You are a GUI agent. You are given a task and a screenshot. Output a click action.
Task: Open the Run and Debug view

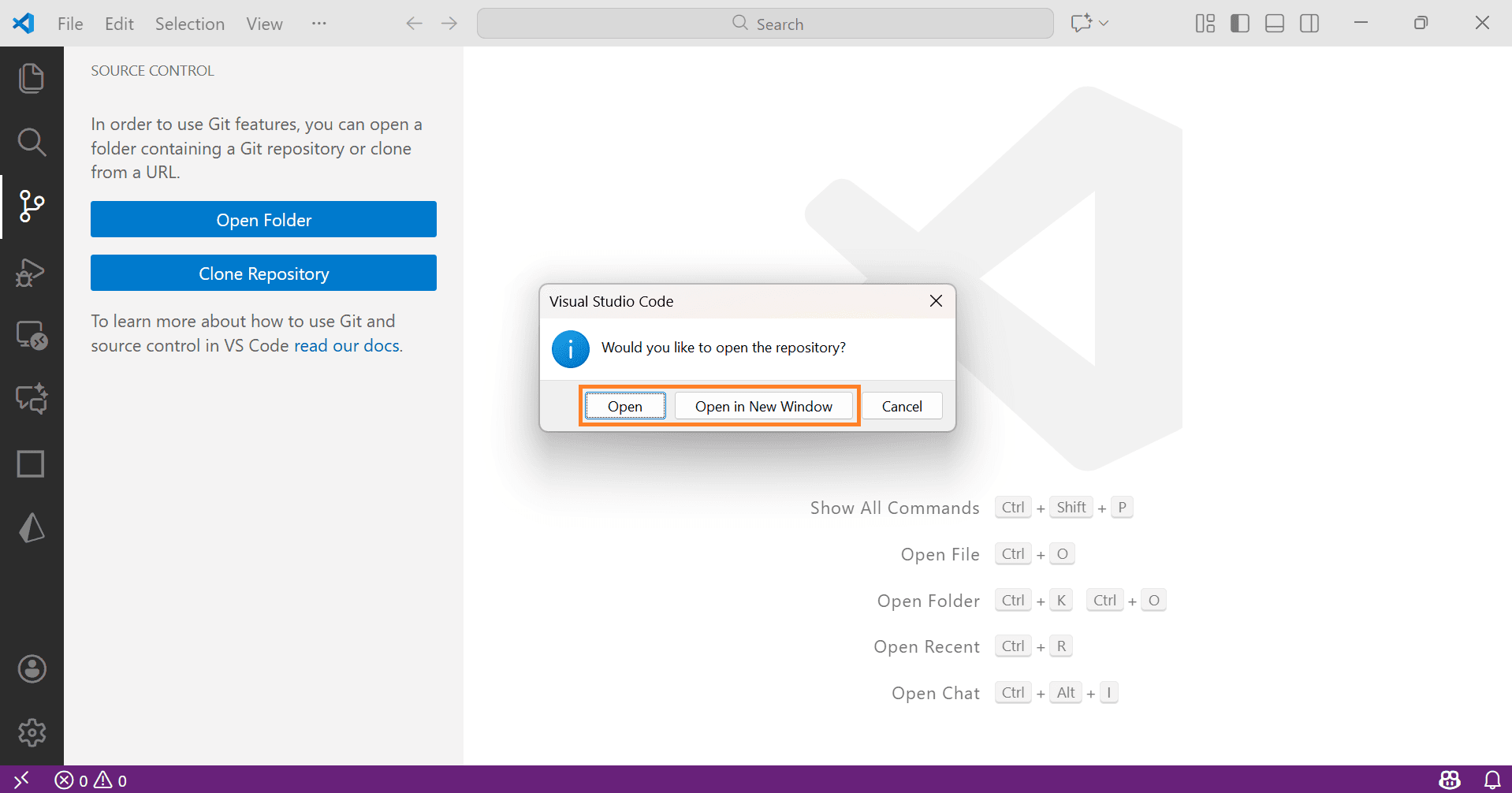click(x=32, y=272)
